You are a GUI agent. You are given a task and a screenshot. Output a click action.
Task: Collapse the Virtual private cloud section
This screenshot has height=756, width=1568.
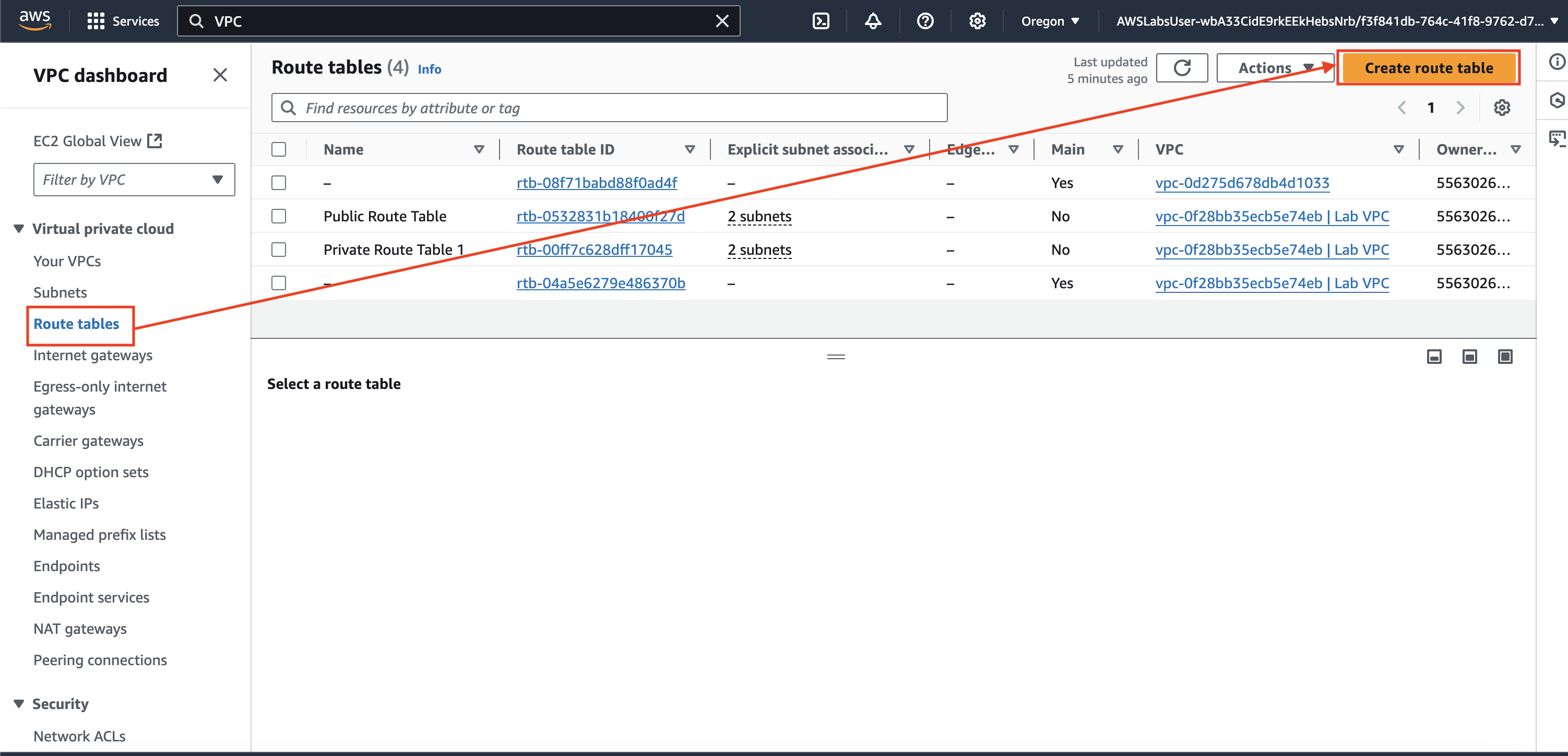pyautogui.click(x=19, y=228)
